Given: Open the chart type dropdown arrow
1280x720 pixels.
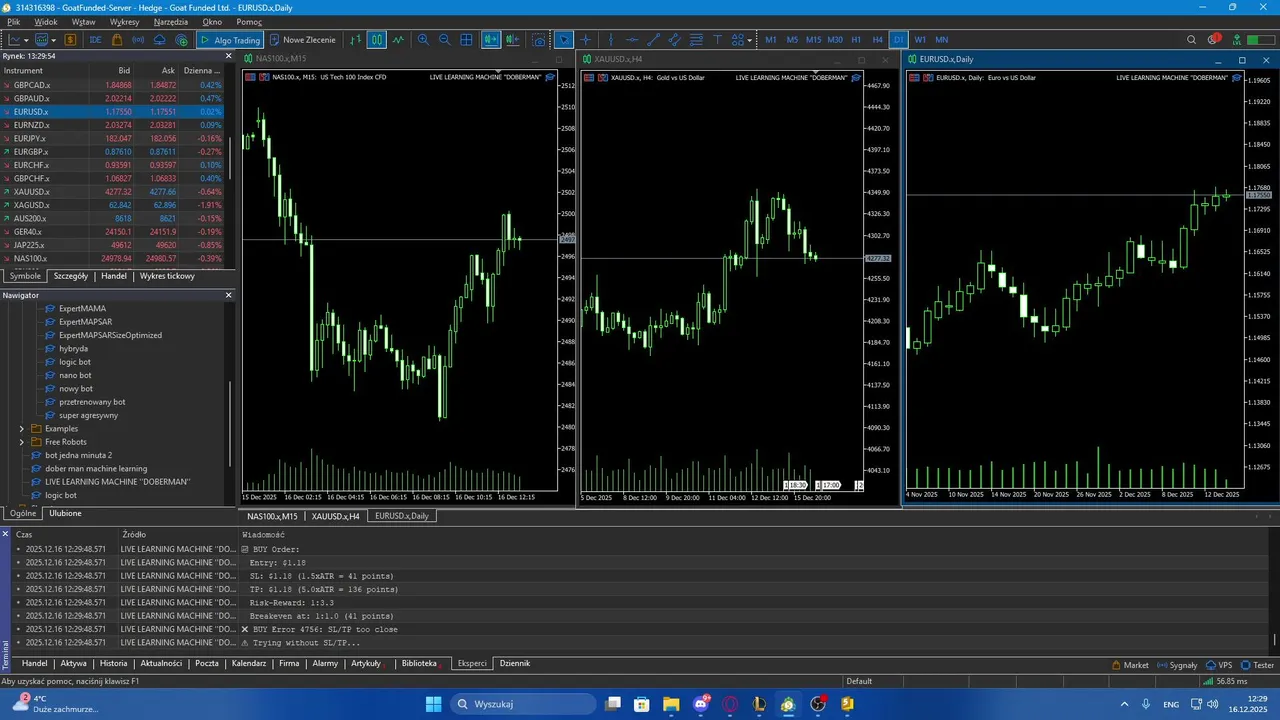Looking at the screenshot, I should pos(27,40).
